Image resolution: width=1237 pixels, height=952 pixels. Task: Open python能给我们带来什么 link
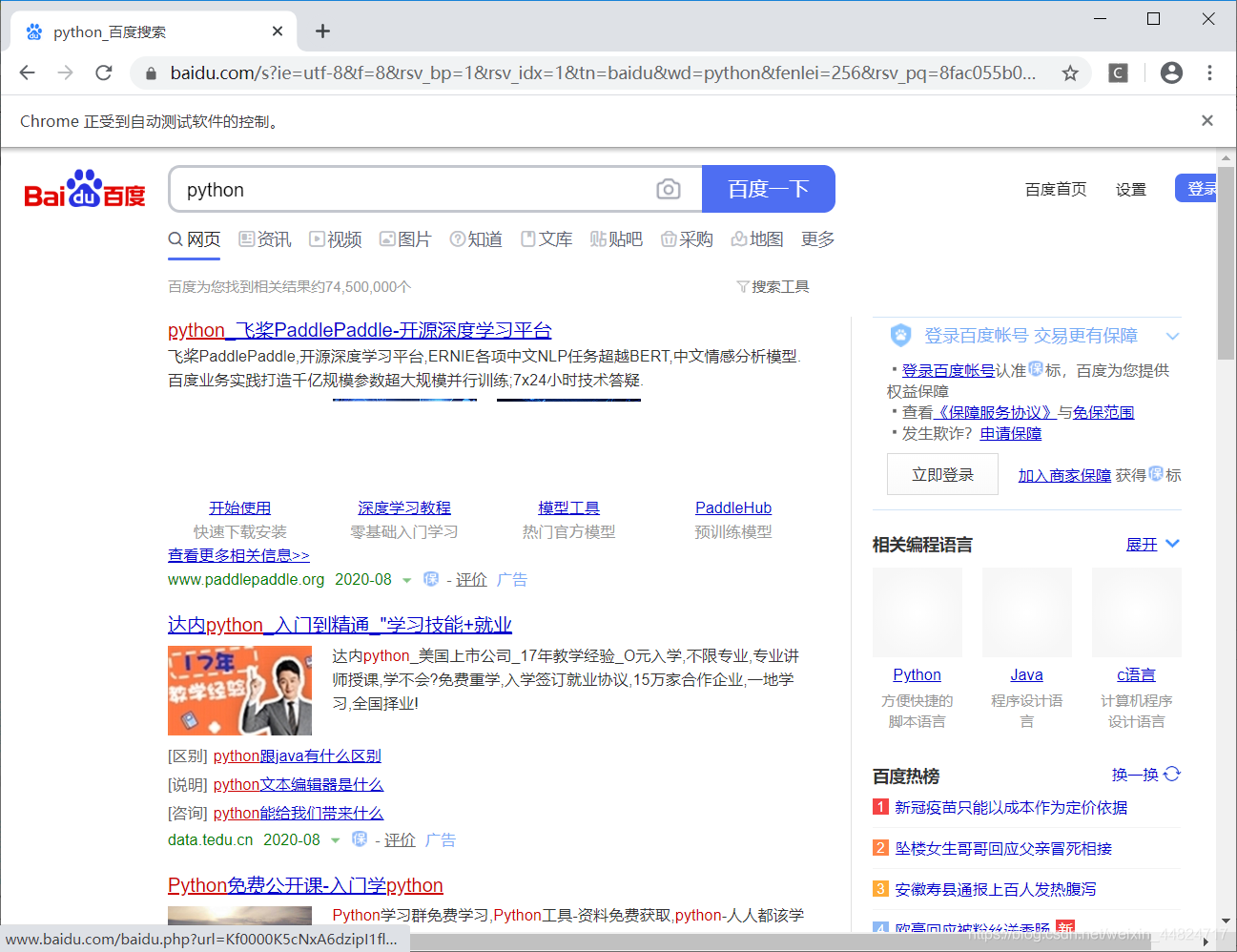(x=299, y=813)
